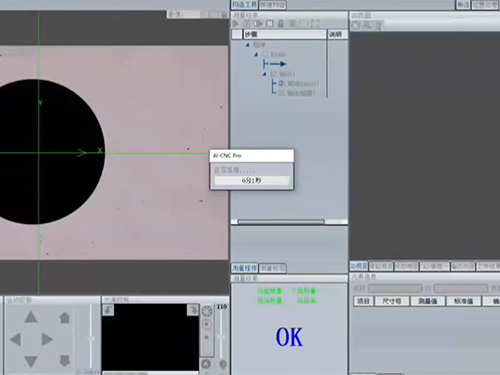500x375 pixels.
Task: Click the 步骤 column header
Action: [x=285, y=34]
